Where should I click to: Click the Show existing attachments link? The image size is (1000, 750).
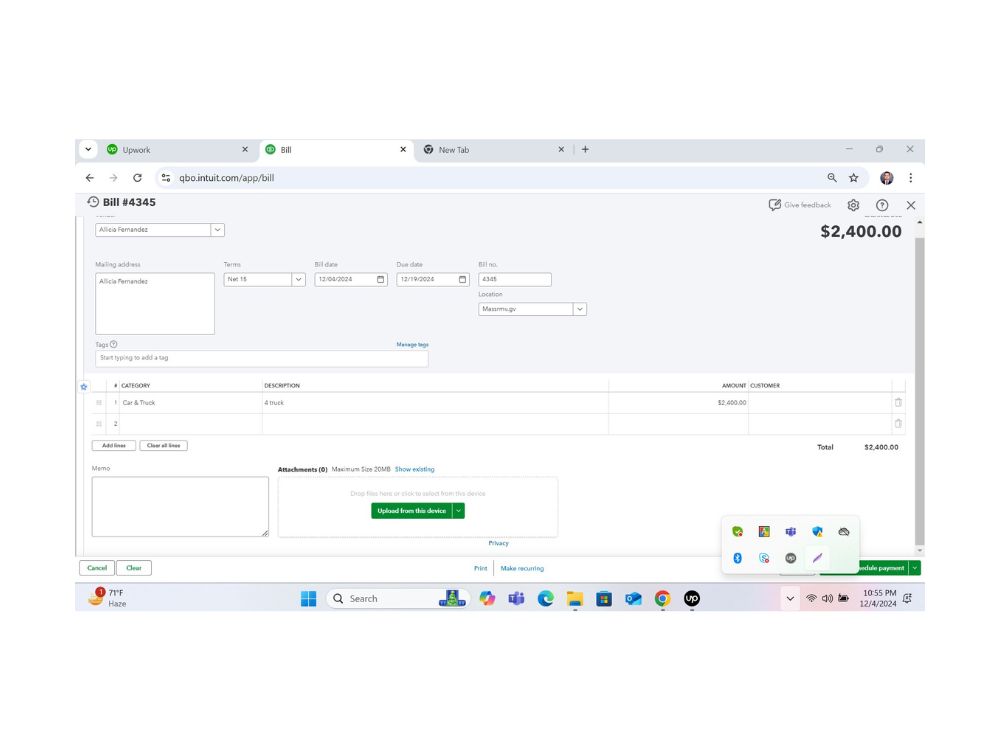click(x=415, y=469)
